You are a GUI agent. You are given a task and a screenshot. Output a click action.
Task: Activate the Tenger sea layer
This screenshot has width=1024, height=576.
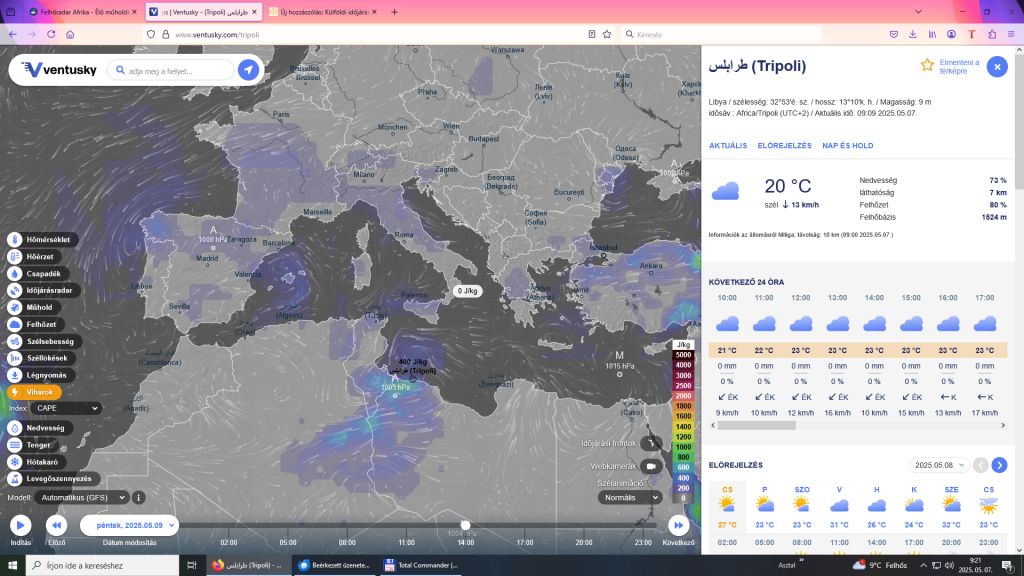point(15,445)
